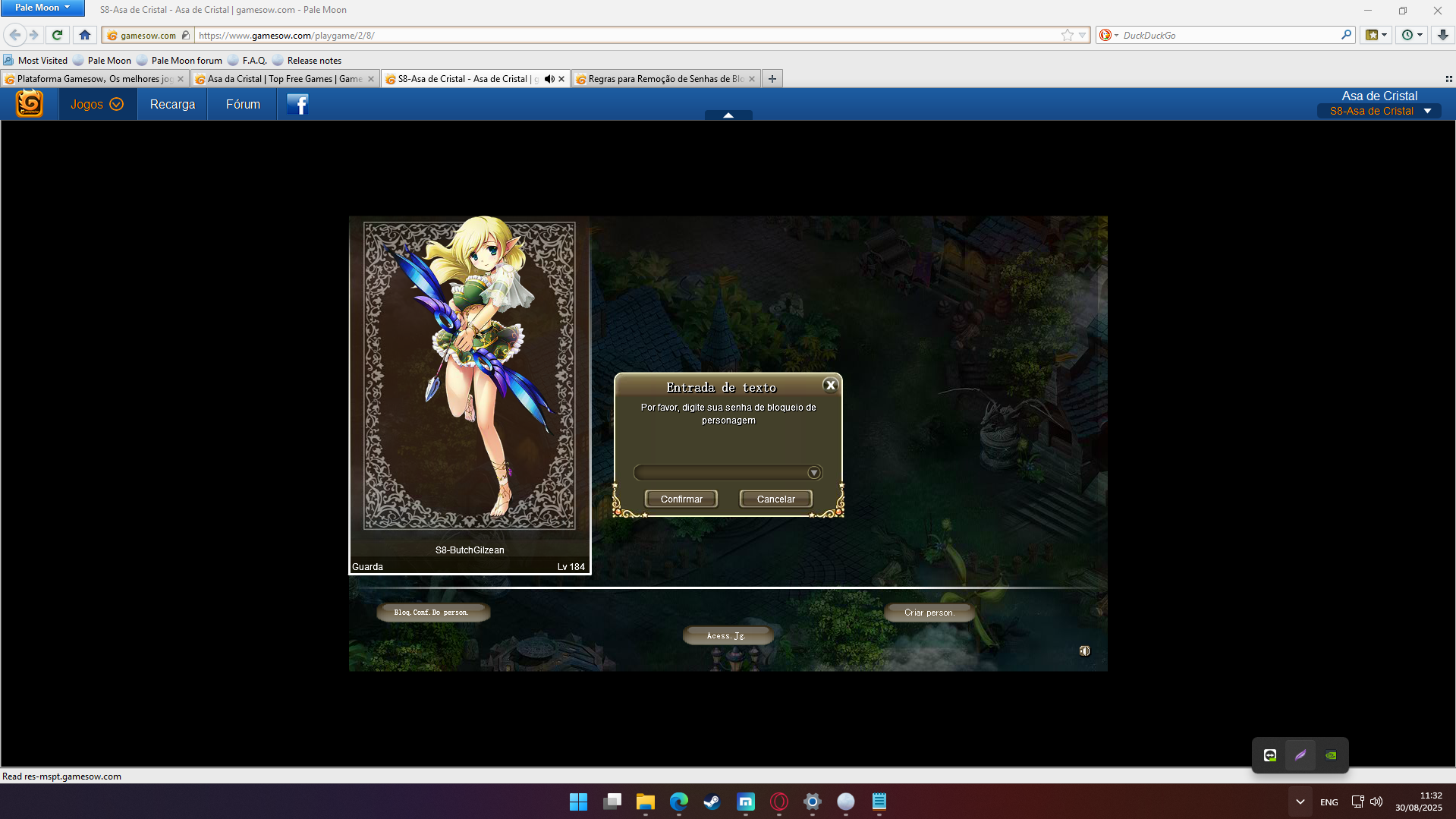Image resolution: width=1456 pixels, height=819 pixels.
Task: Switch to Regras para Remoção de Senhas tab
Action: tap(660, 79)
